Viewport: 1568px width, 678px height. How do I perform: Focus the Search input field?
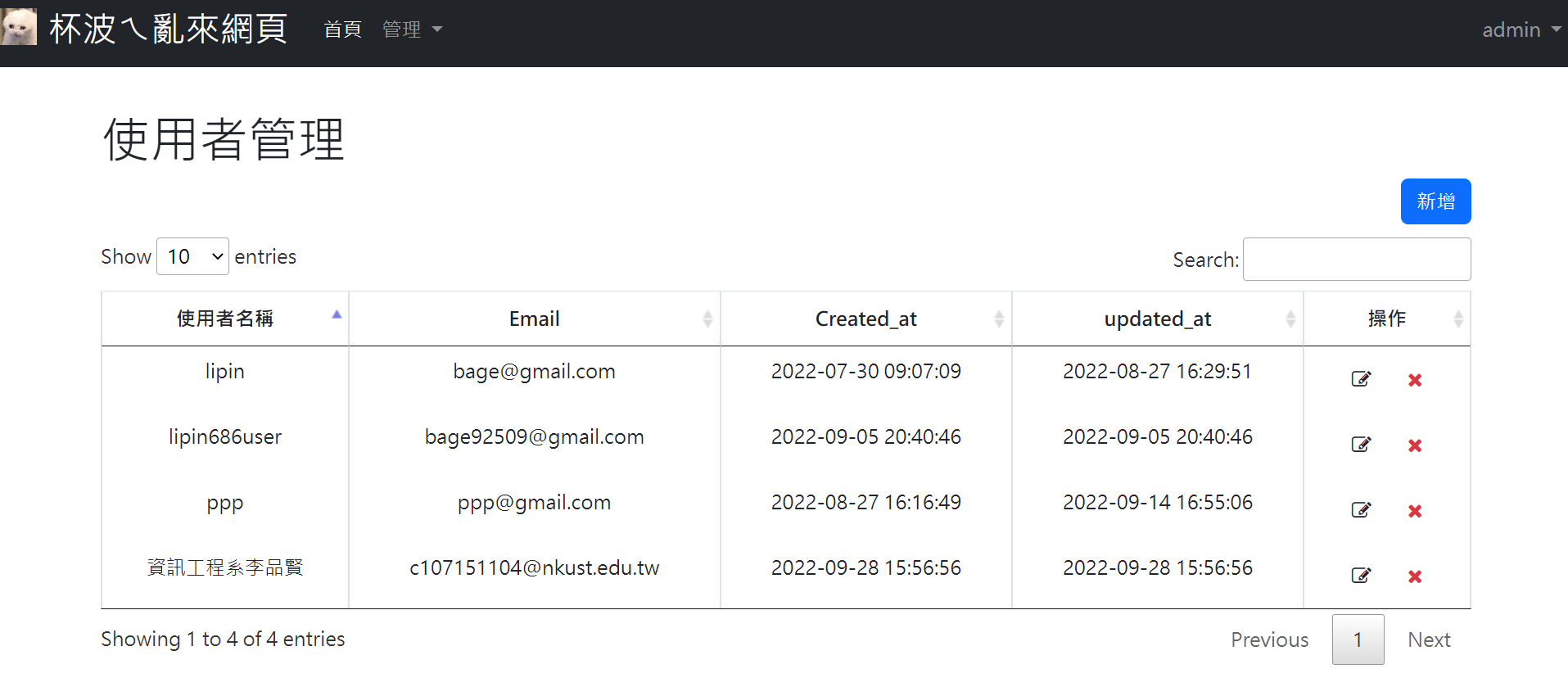tap(1357, 259)
